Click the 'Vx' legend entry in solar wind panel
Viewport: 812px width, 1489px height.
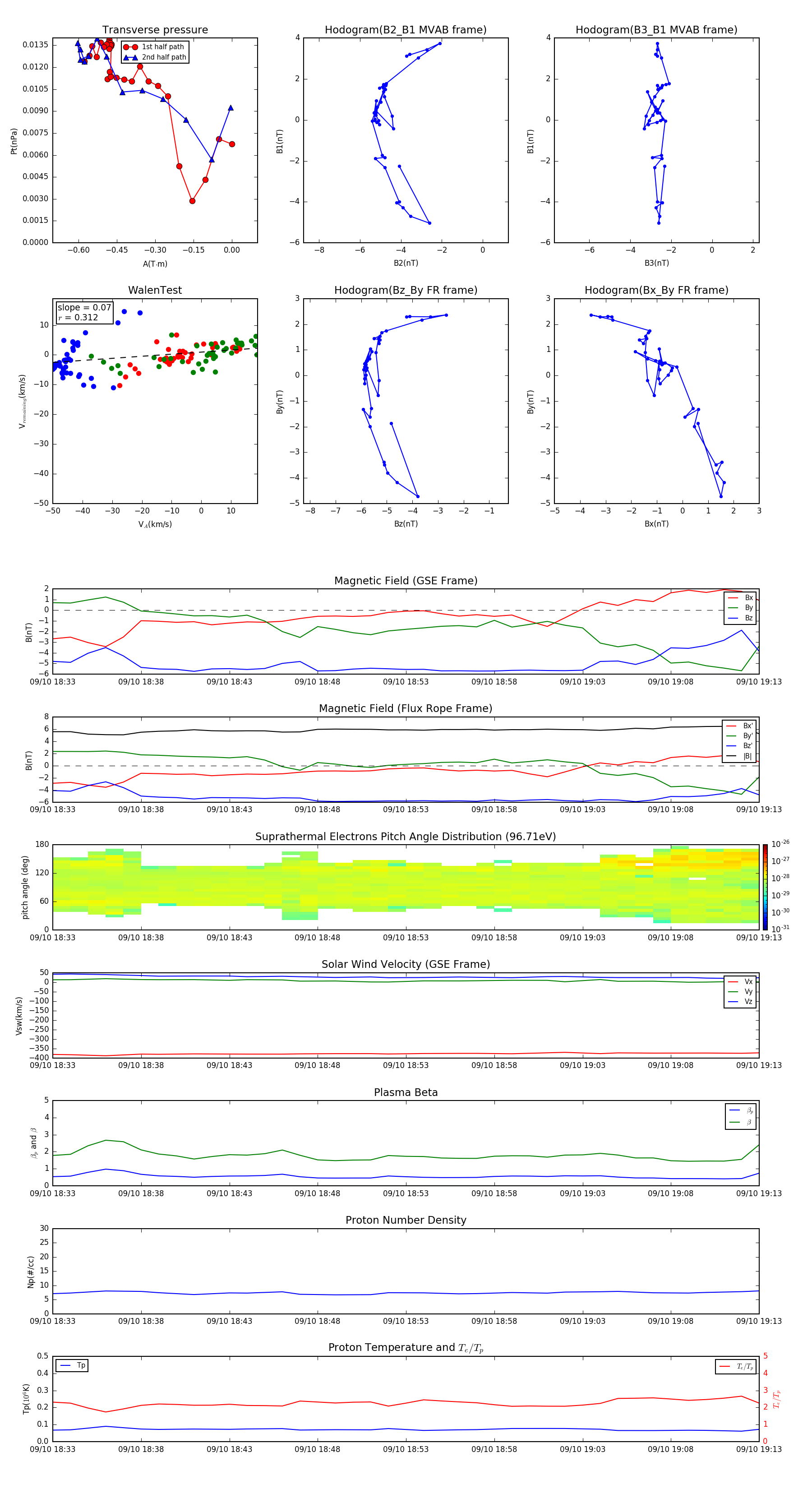(x=740, y=981)
